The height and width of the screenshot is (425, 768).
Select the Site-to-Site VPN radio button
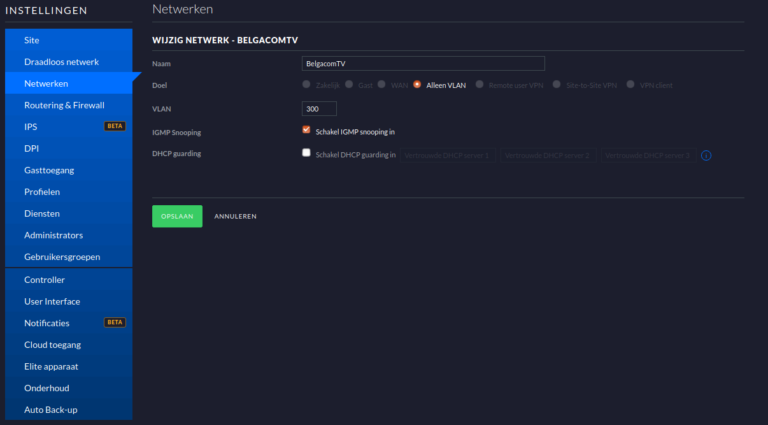tap(558, 85)
